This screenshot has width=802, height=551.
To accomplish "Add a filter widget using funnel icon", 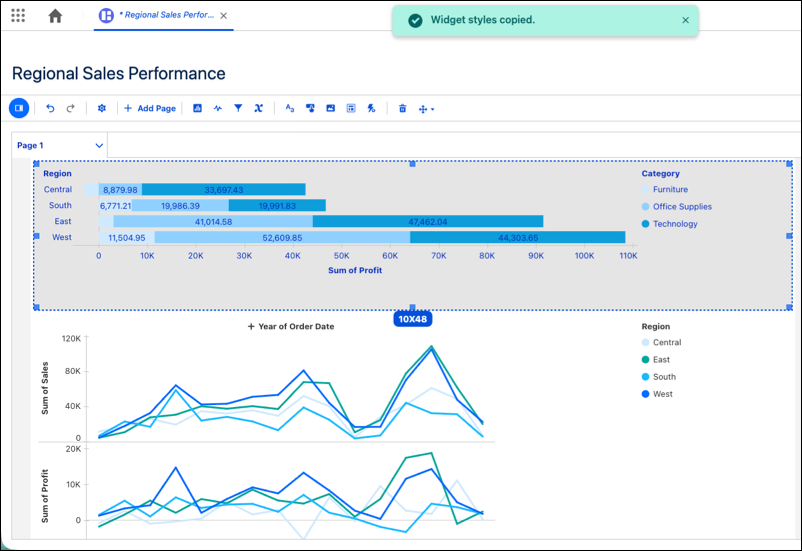I will coord(238,108).
